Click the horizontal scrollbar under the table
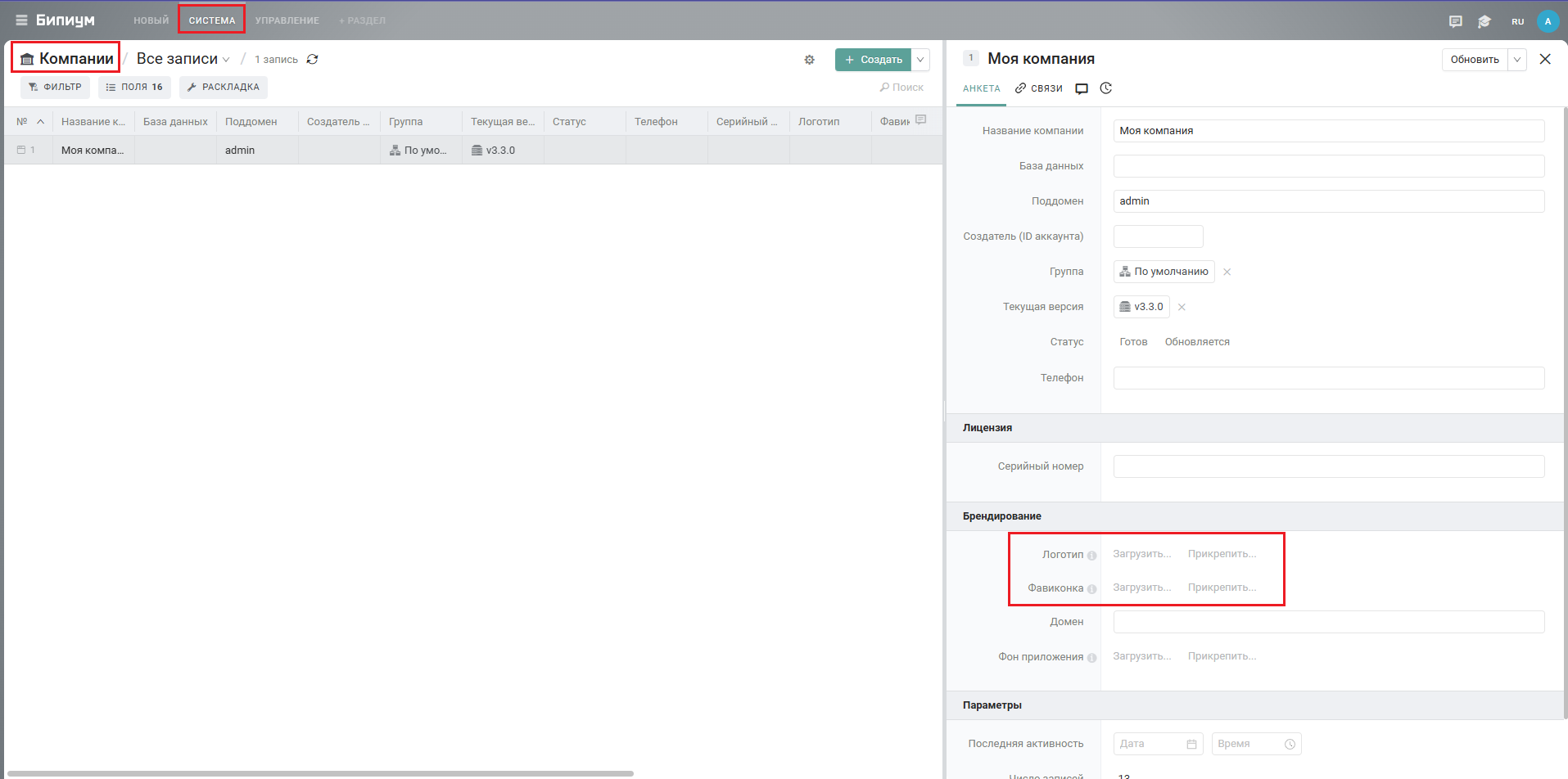The height and width of the screenshot is (779, 1568). pos(320,773)
